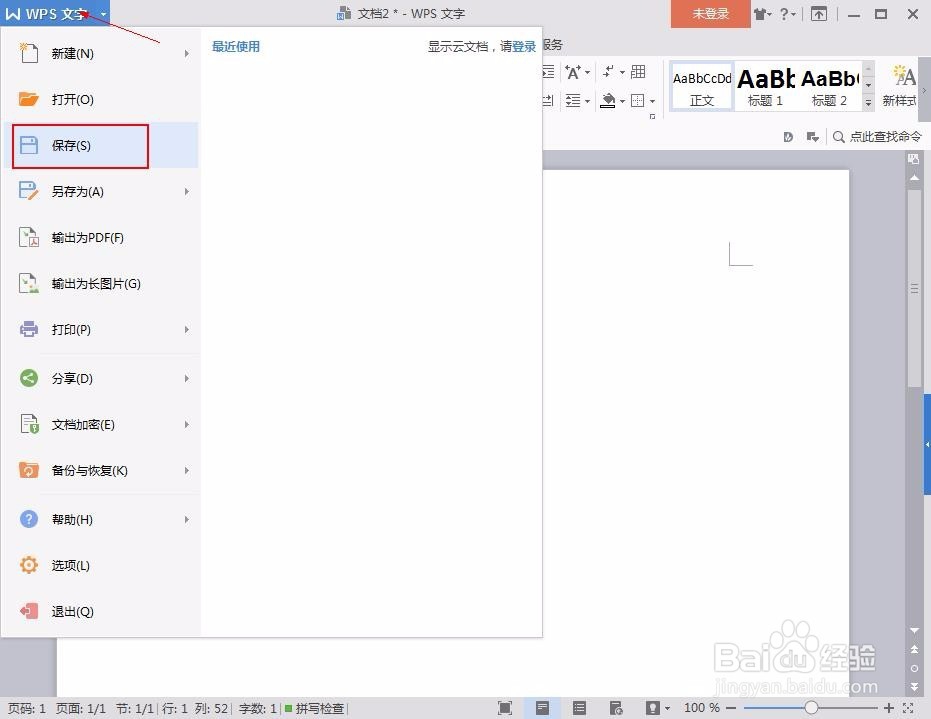The image size is (931, 719).
Task: Click the printer icon
Action: tap(28, 329)
